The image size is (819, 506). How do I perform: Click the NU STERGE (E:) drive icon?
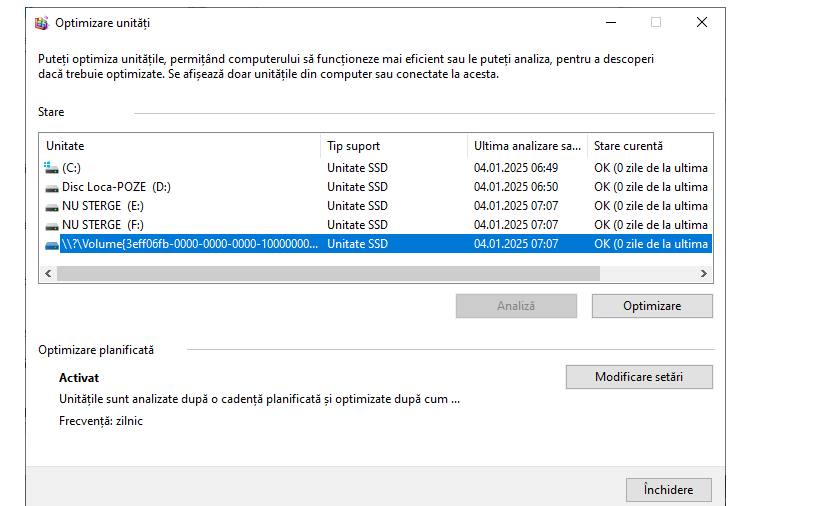pos(52,206)
